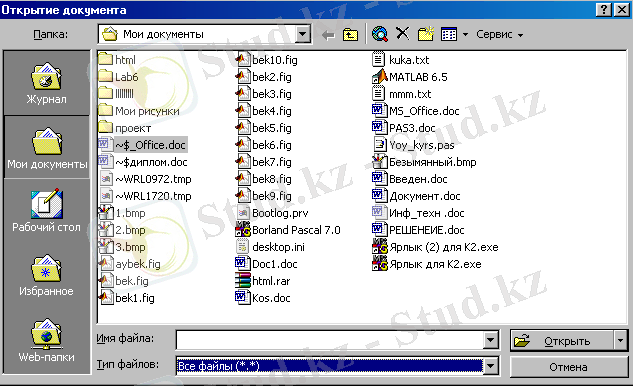Click into the Имя файла text field

330,340
